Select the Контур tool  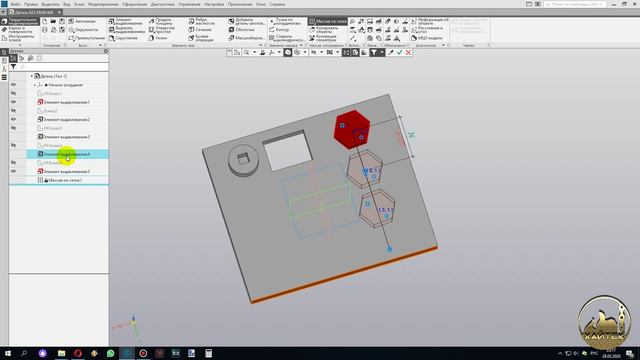(x=279, y=30)
